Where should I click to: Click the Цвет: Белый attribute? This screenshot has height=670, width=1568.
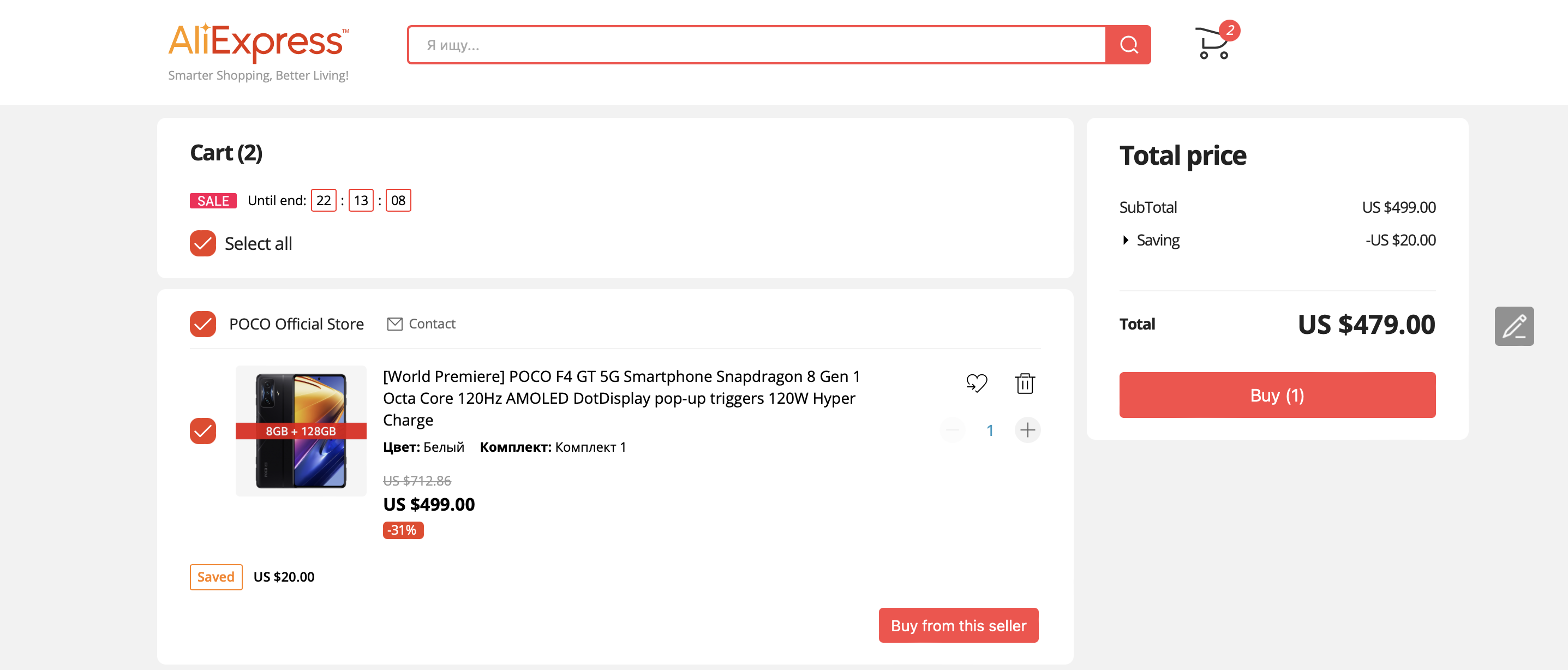coord(423,447)
